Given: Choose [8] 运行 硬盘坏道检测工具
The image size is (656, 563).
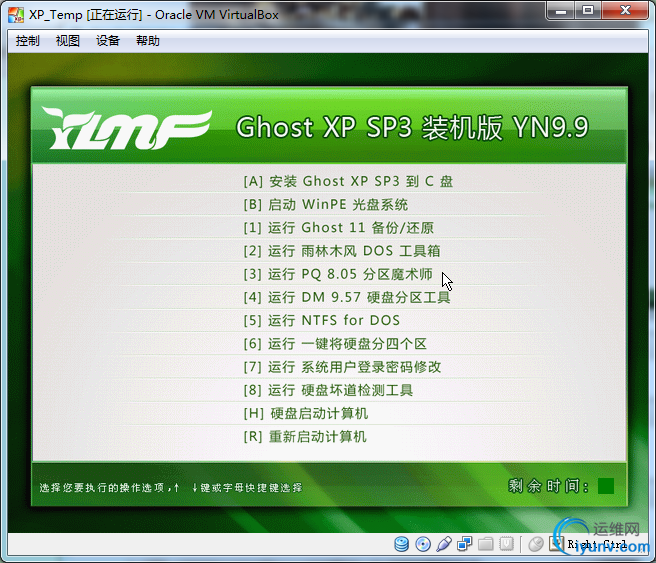Looking at the screenshot, I should pos(328,390).
